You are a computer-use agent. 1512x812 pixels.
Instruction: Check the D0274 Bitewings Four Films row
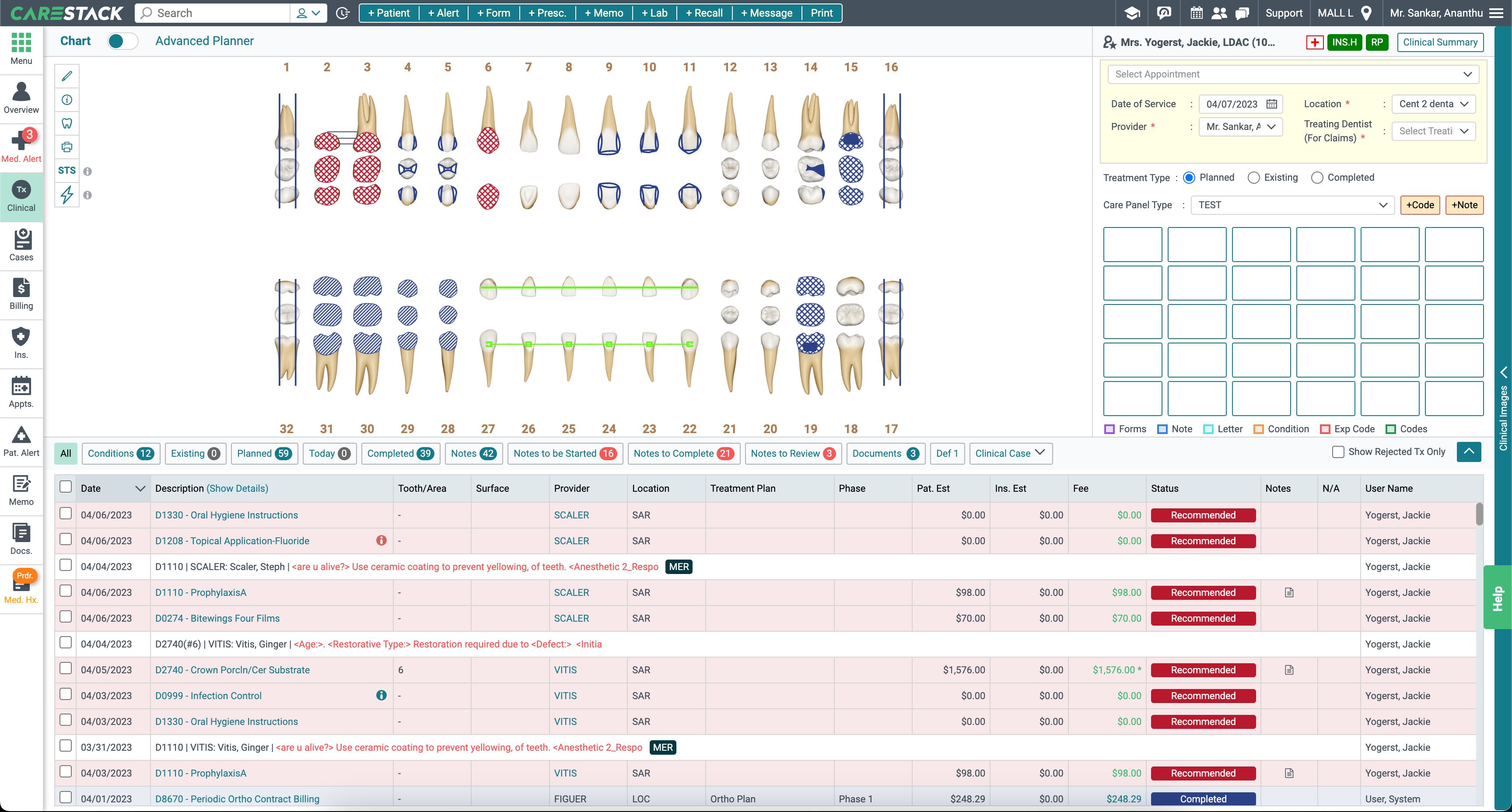tap(66, 617)
